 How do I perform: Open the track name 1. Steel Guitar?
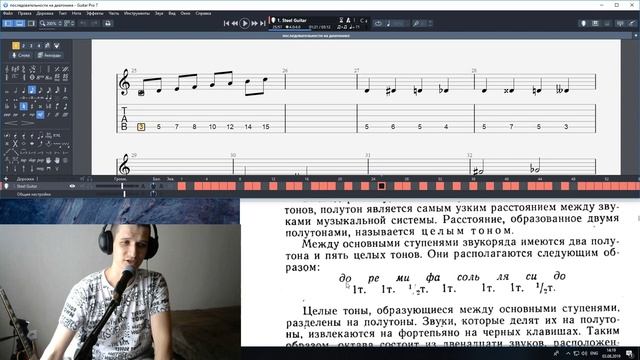point(292,20)
